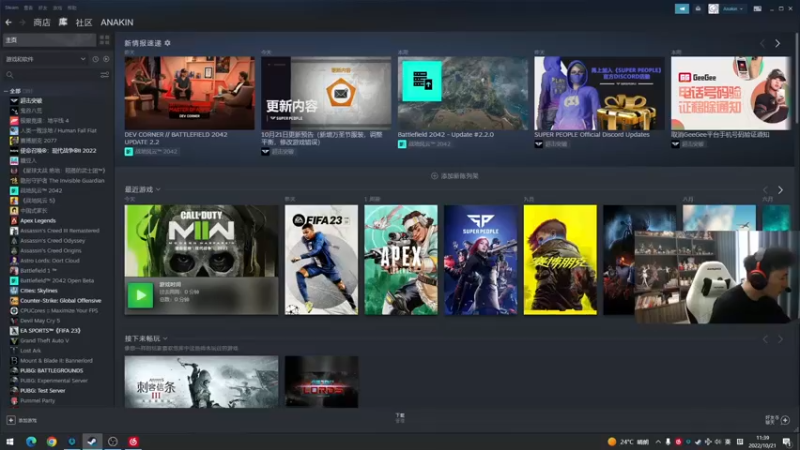Select PUBG: BATTLEGROUNDS in game list
Viewport: 800px width, 450px height.
pos(53,370)
